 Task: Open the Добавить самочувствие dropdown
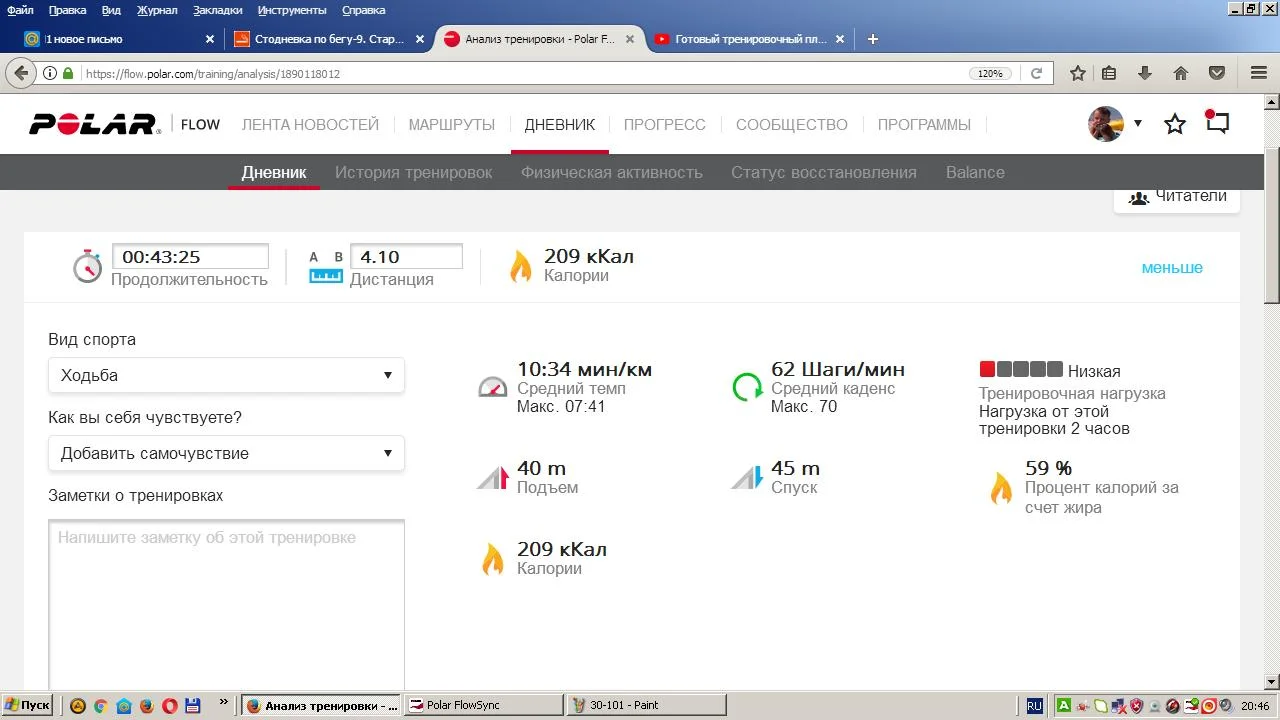[226, 453]
